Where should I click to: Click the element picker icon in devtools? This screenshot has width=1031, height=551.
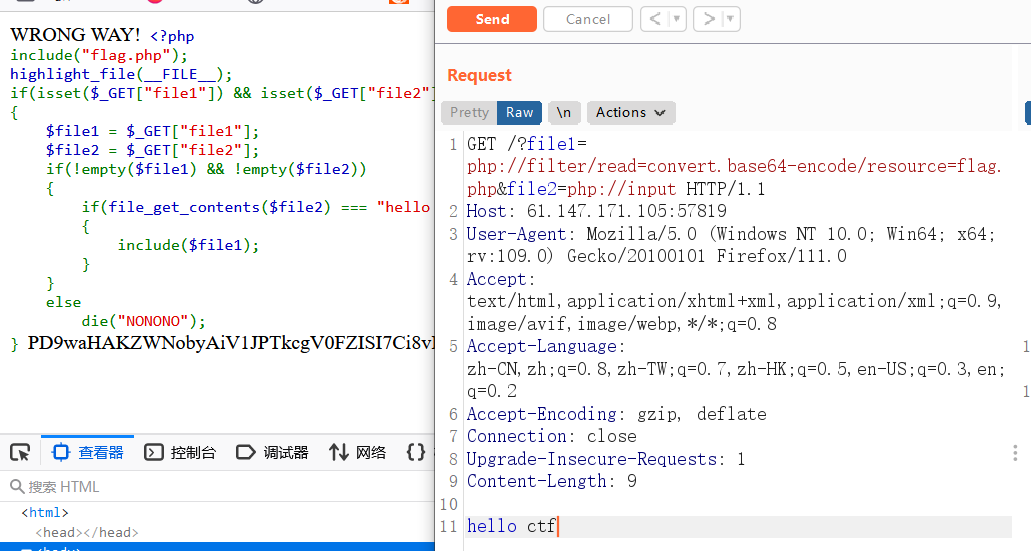click(20, 452)
